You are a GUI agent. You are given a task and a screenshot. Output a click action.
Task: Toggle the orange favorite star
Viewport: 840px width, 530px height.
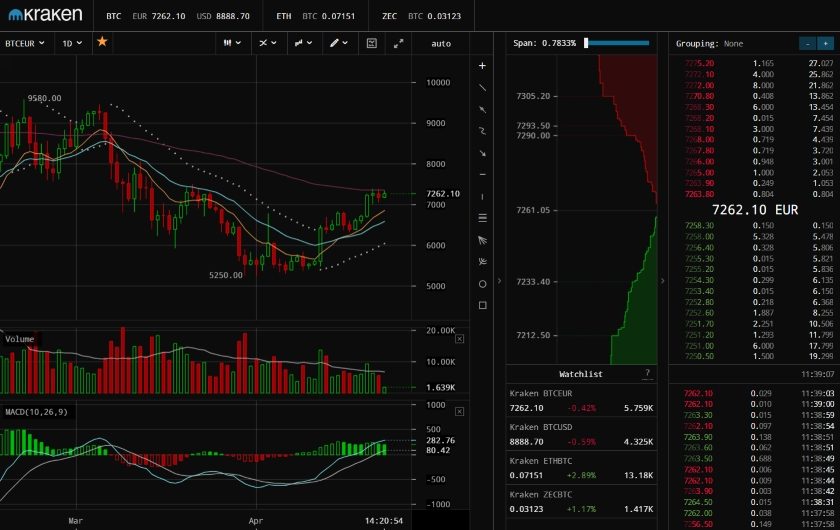[102, 42]
